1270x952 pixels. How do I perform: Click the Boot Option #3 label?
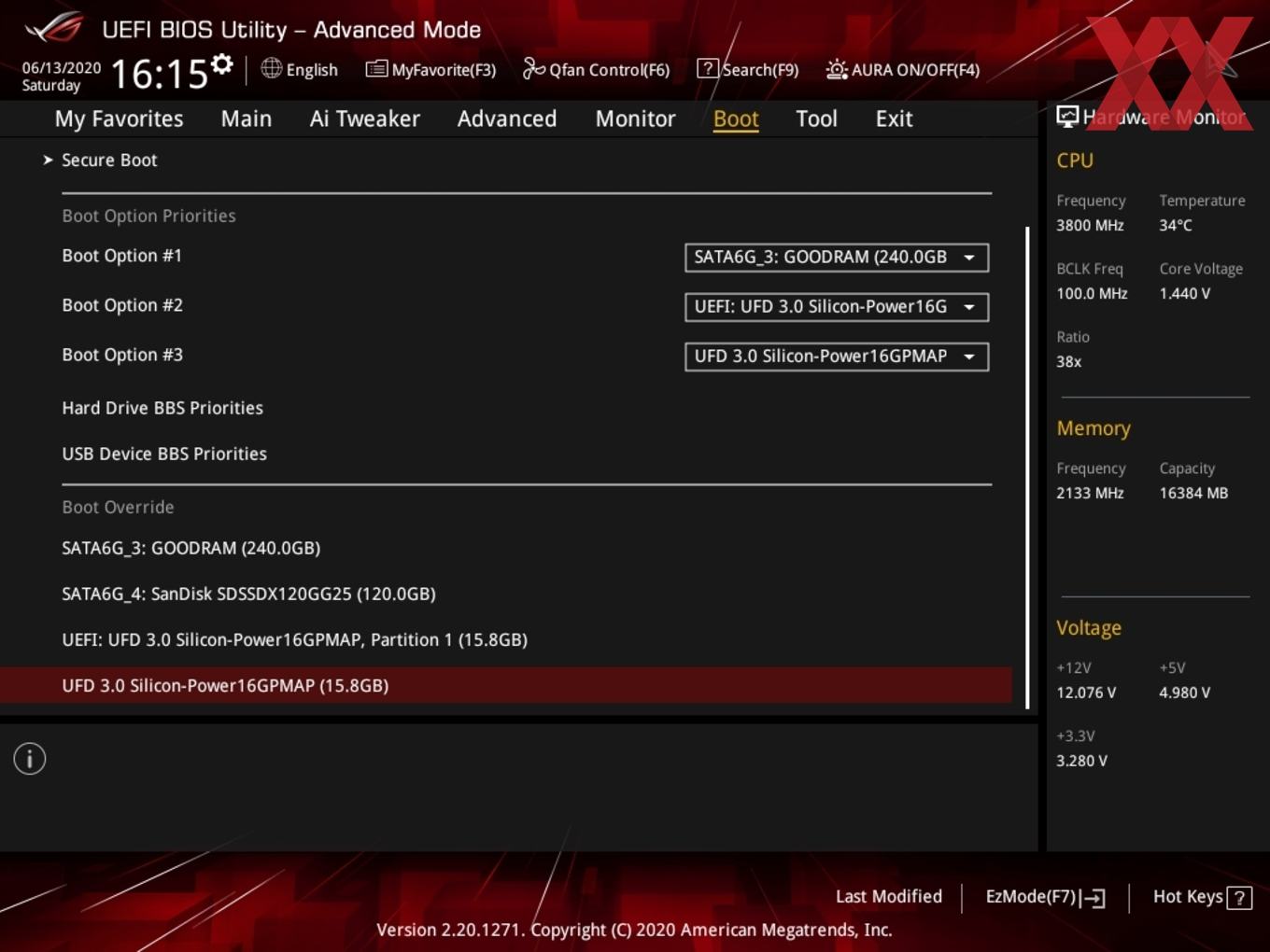tap(122, 355)
